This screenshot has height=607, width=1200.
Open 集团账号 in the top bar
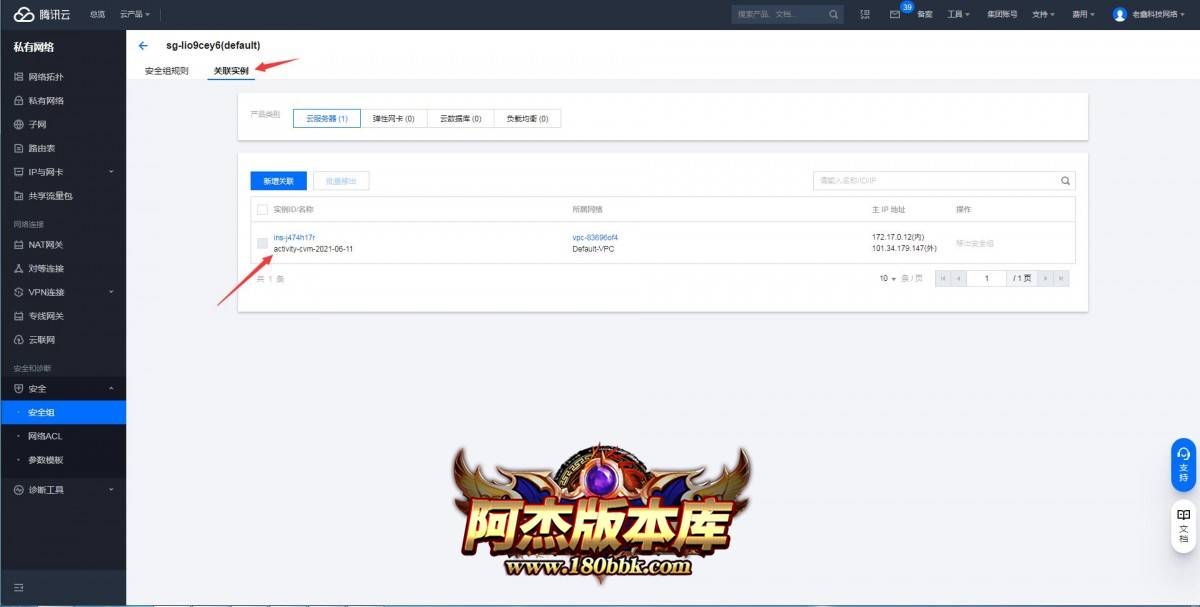coord(1001,15)
